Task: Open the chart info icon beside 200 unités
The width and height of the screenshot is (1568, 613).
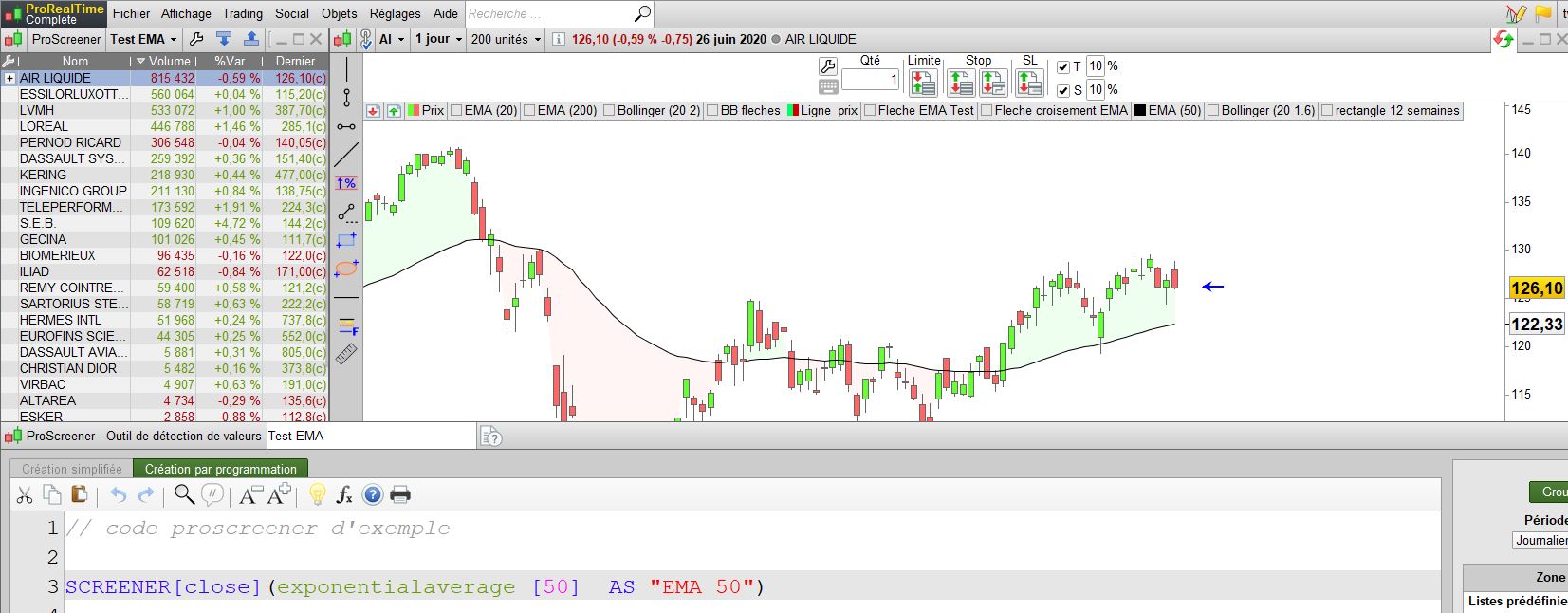Action: click(x=559, y=39)
